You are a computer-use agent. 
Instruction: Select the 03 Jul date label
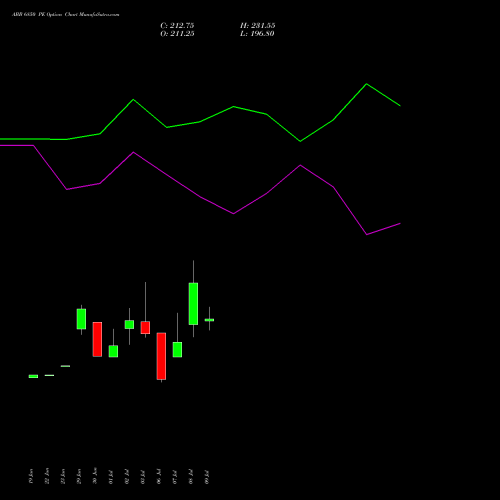(143, 477)
